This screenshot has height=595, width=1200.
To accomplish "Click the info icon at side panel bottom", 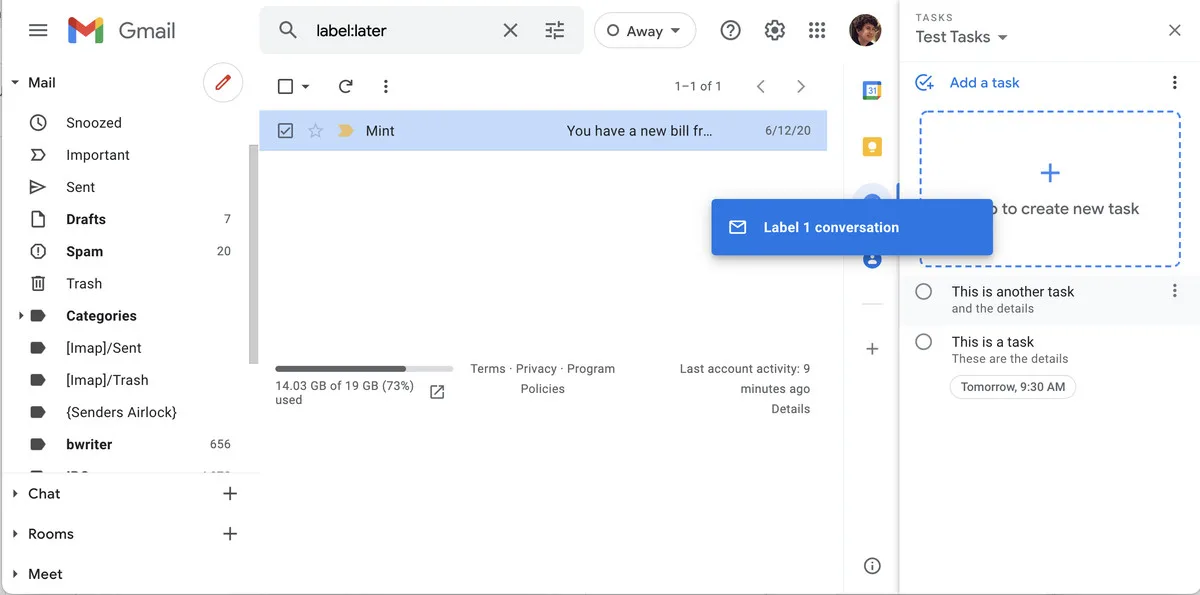I will 872,566.
